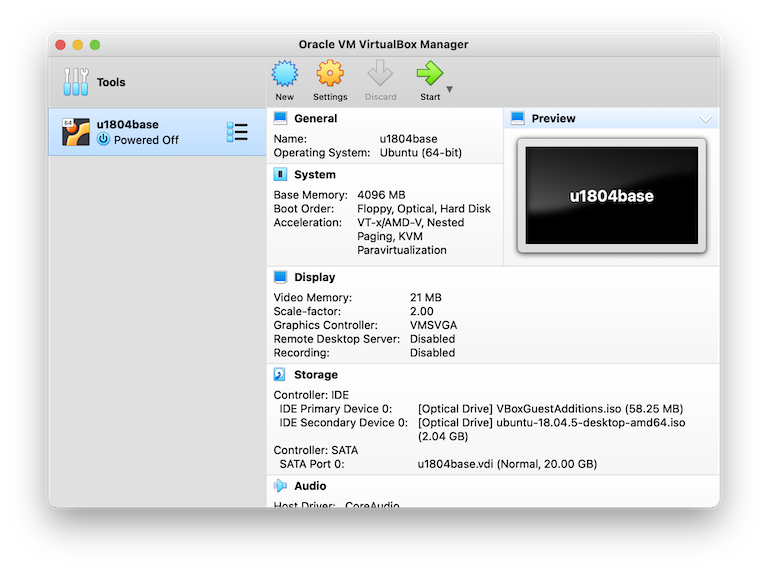Open the System section header
The image size is (768, 571).
(315, 175)
